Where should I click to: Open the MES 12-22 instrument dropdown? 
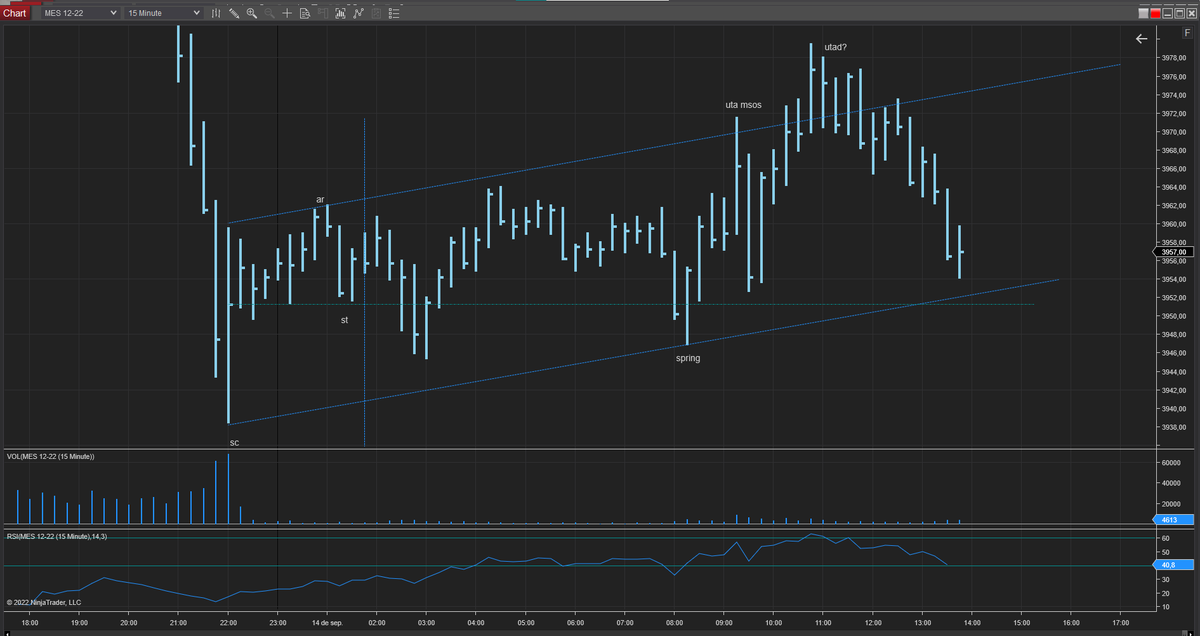point(79,13)
